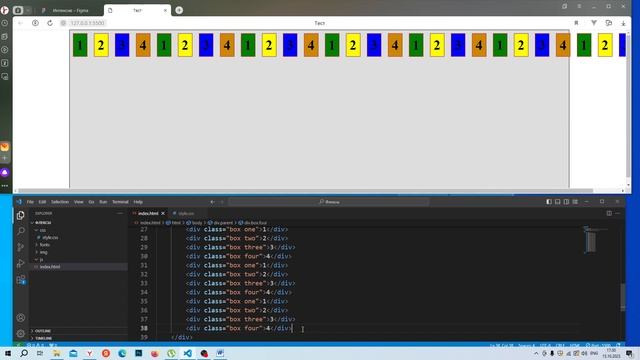Click the div.parent breadcrumb item
The height and width of the screenshot is (360, 640).
point(220,223)
